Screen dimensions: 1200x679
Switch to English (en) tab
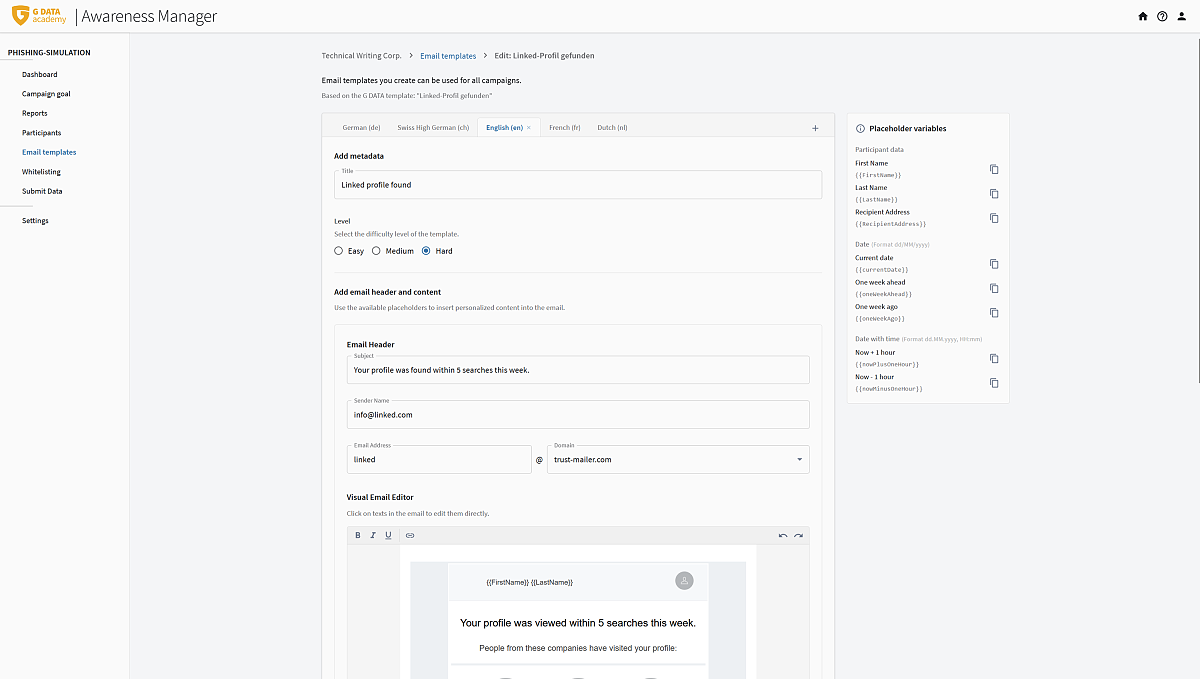[x=504, y=128]
